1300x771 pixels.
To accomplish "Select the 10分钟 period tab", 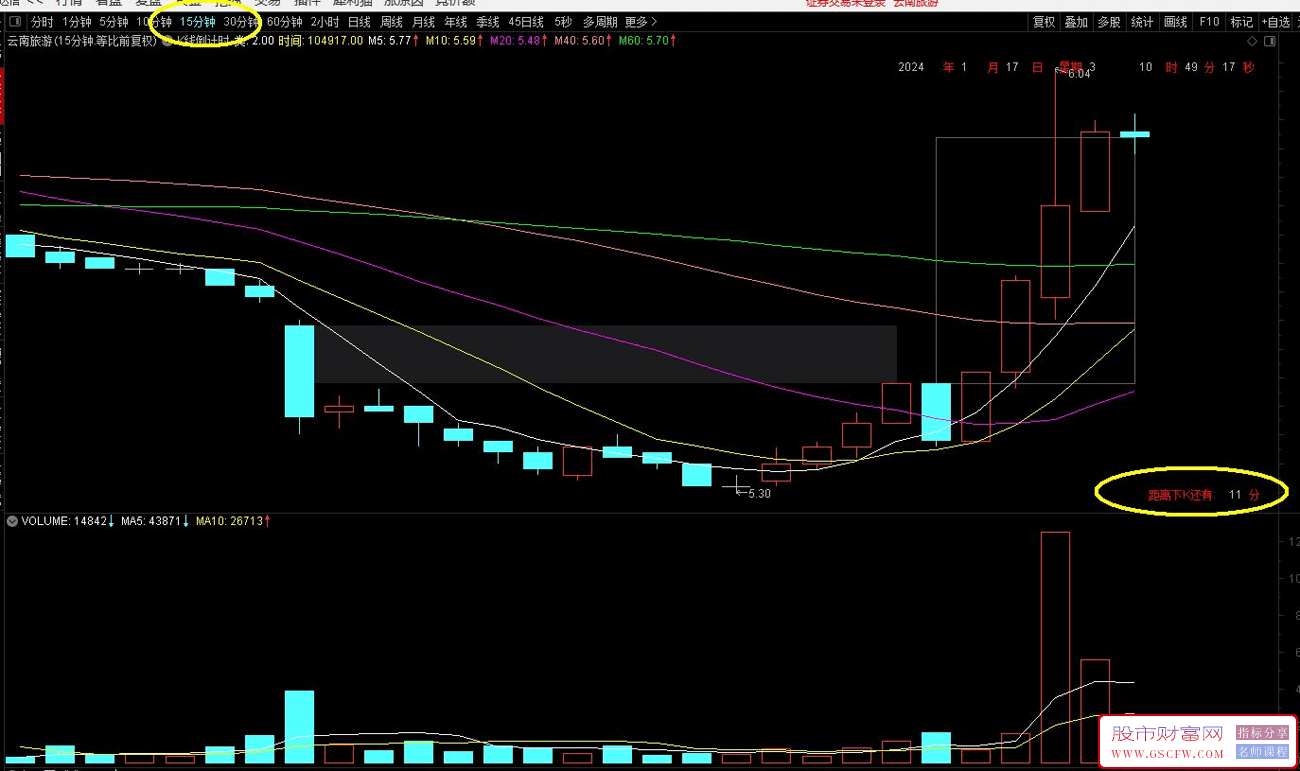I will coord(154,22).
